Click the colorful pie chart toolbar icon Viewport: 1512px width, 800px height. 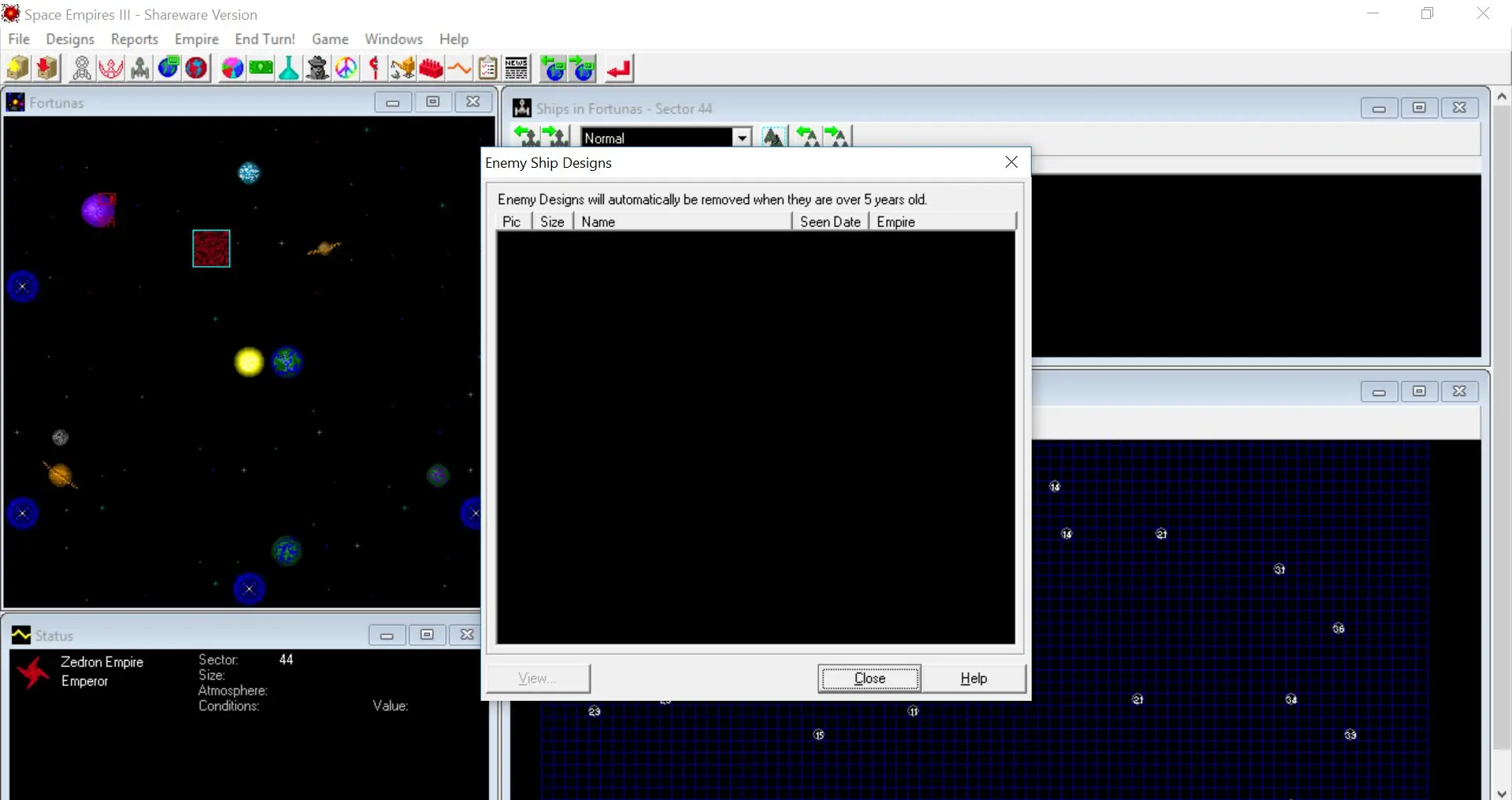coord(232,69)
